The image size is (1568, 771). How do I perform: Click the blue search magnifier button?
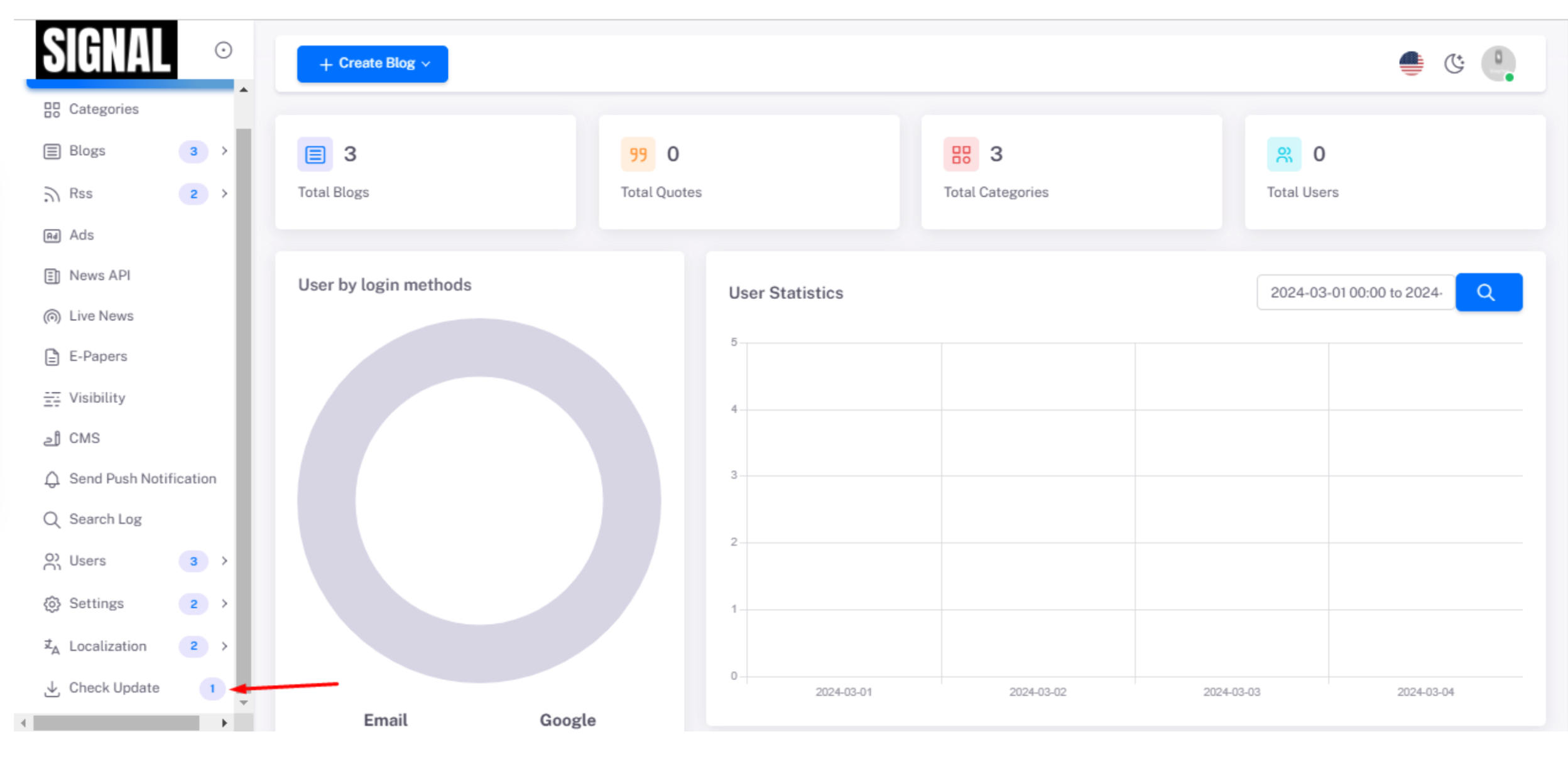tap(1488, 292)
